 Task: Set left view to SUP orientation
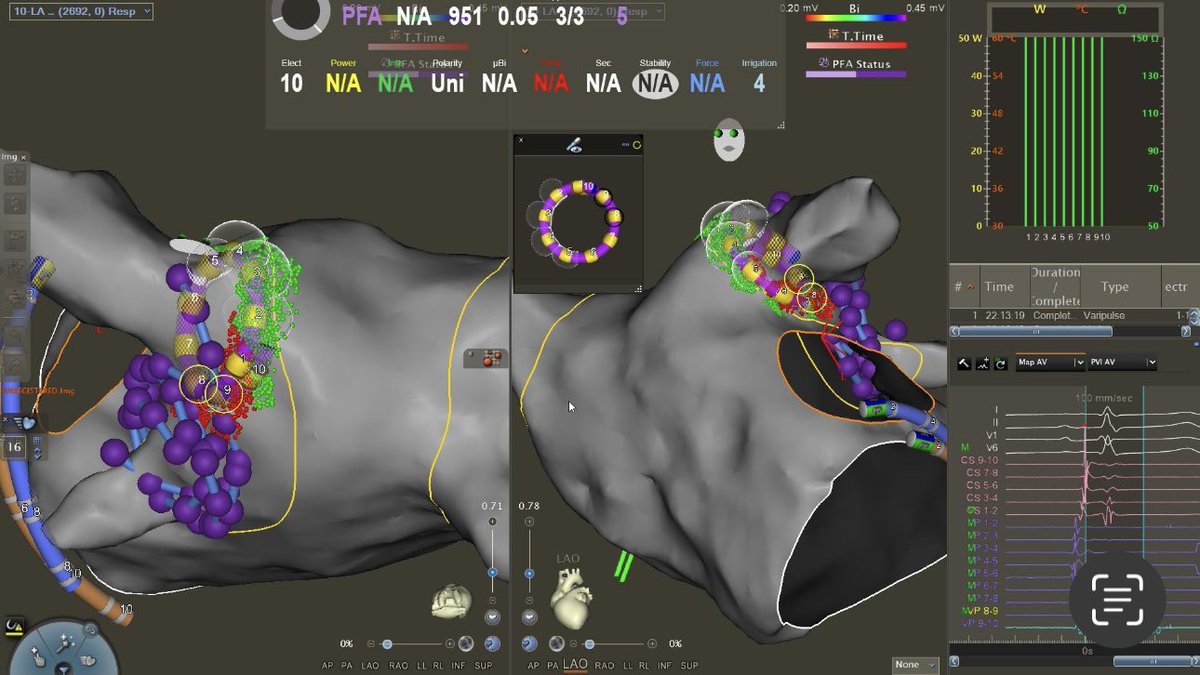(x=483, y=665)
